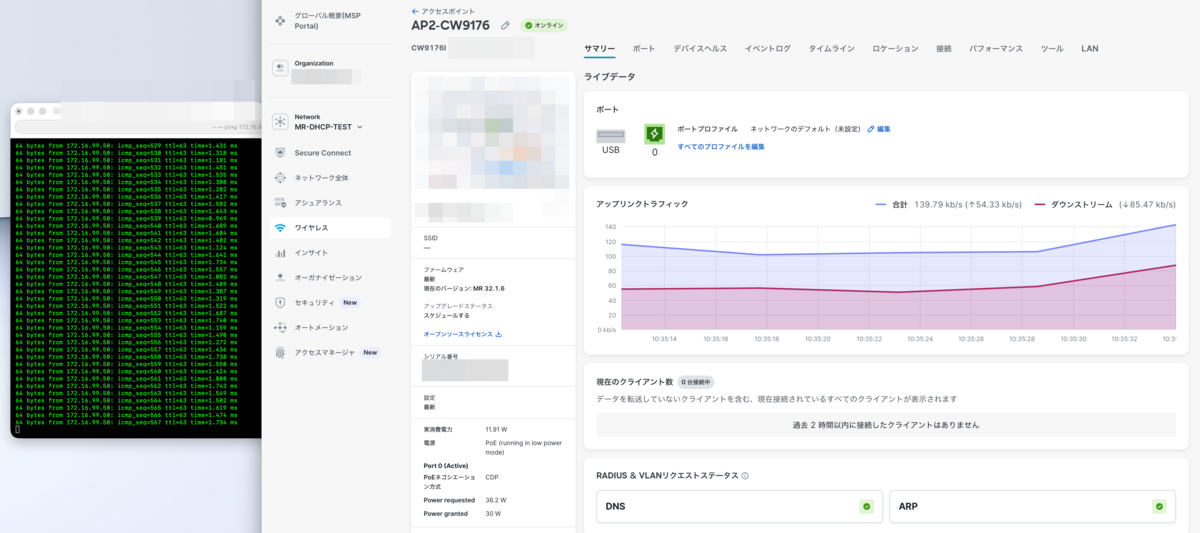1200x533 pixels.
Task: Click the AP2-CW9176 device title
Action: (x=450, y=26)
